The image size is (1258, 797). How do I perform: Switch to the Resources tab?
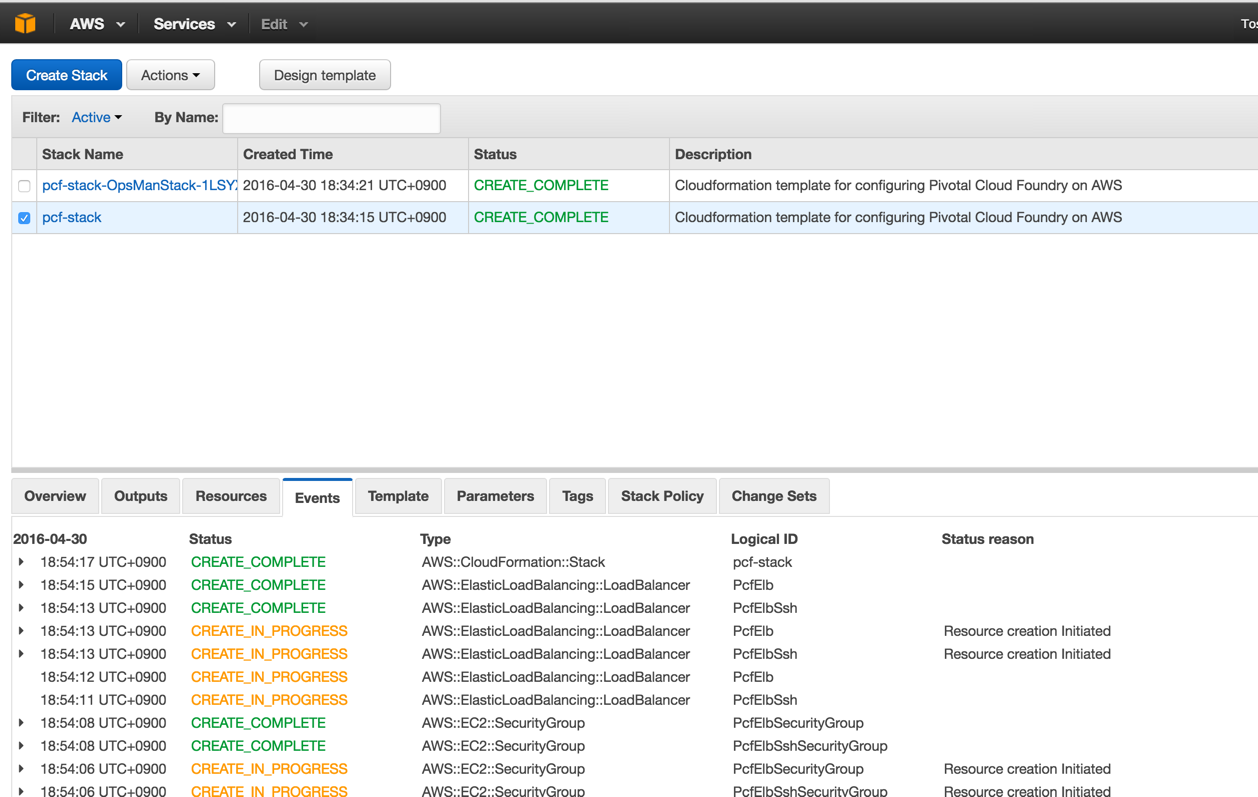click(x=231, y=496)
